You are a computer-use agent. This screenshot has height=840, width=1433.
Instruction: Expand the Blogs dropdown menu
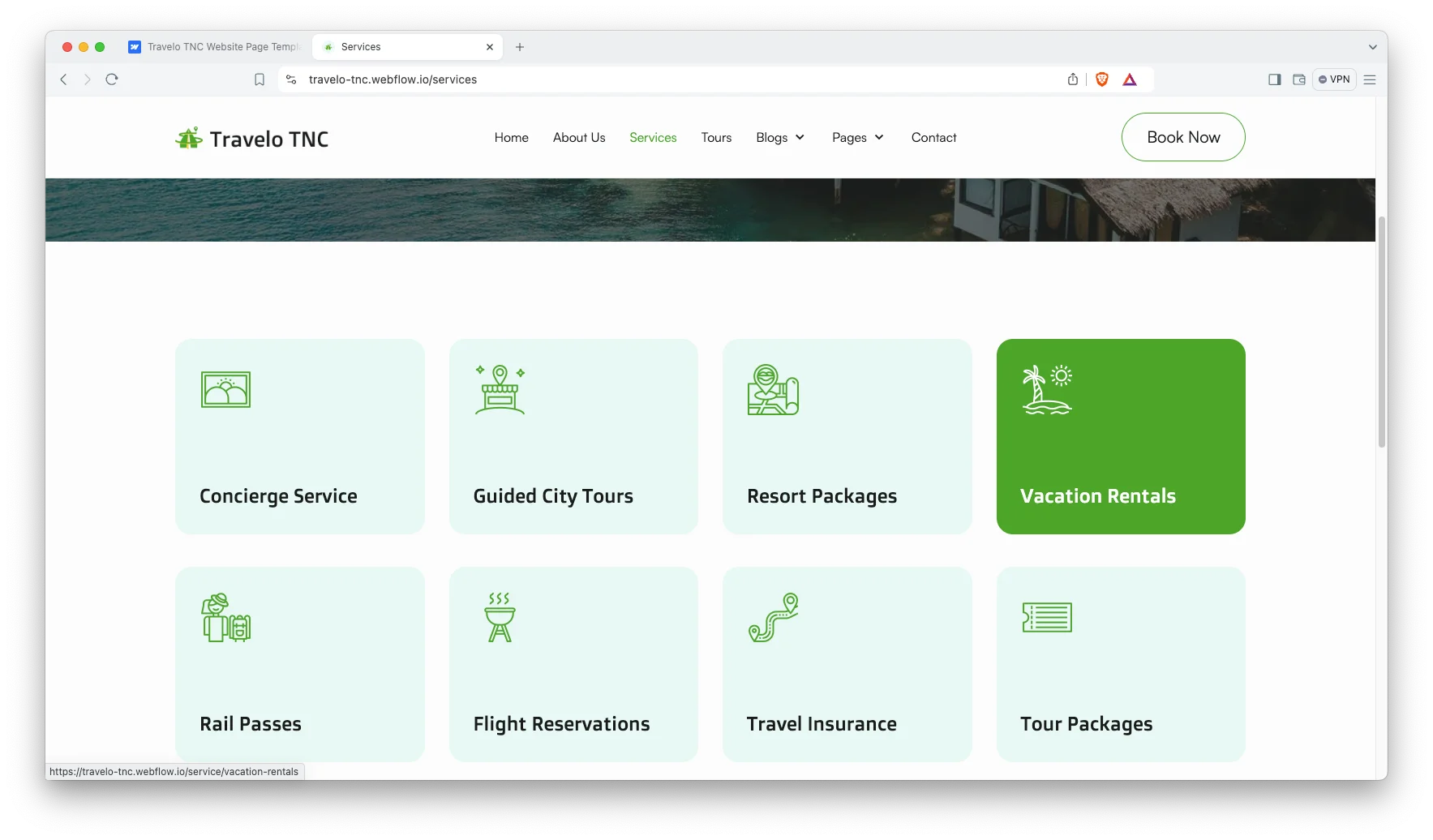780,138
